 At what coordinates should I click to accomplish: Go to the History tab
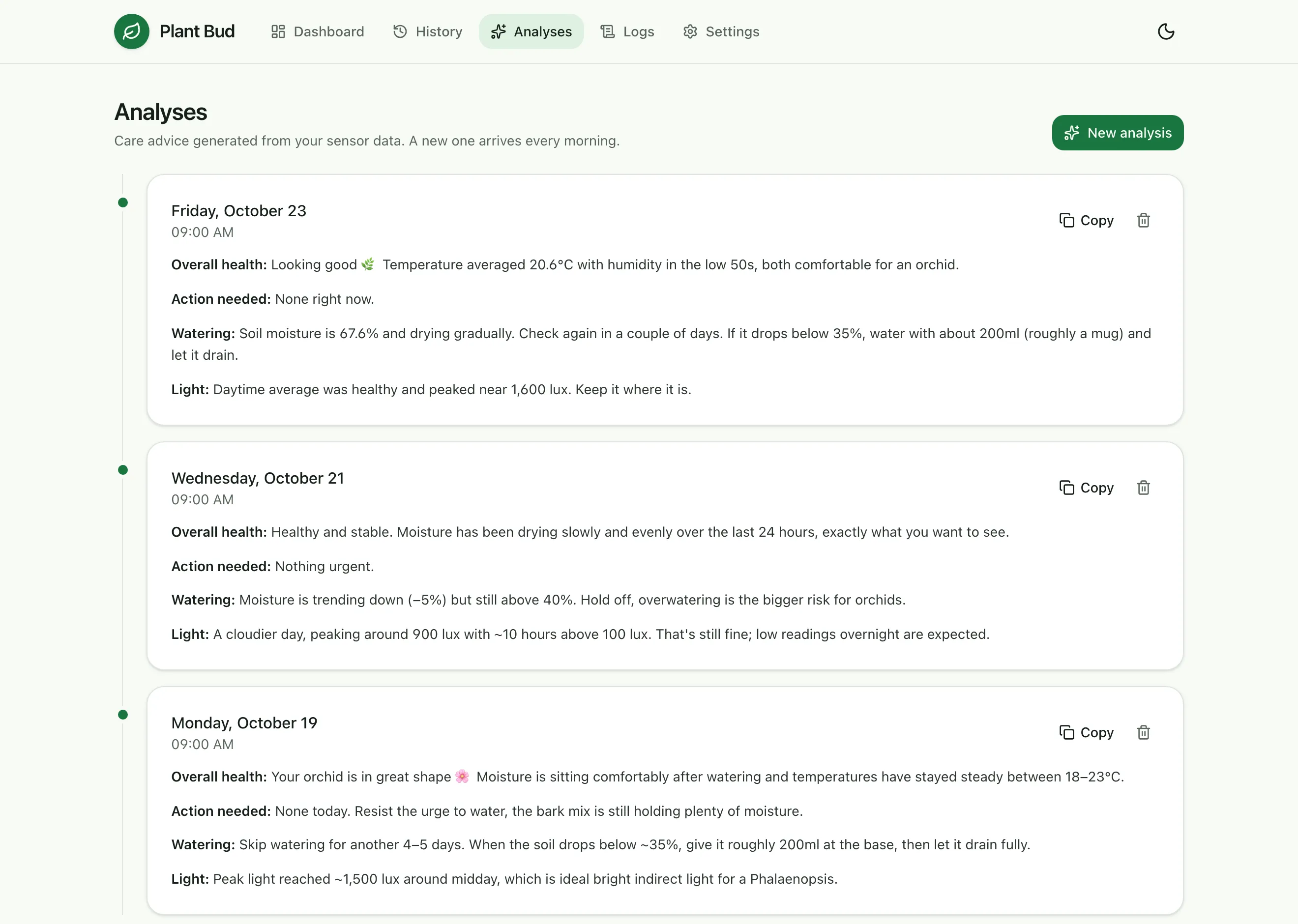tap(427, 31)
